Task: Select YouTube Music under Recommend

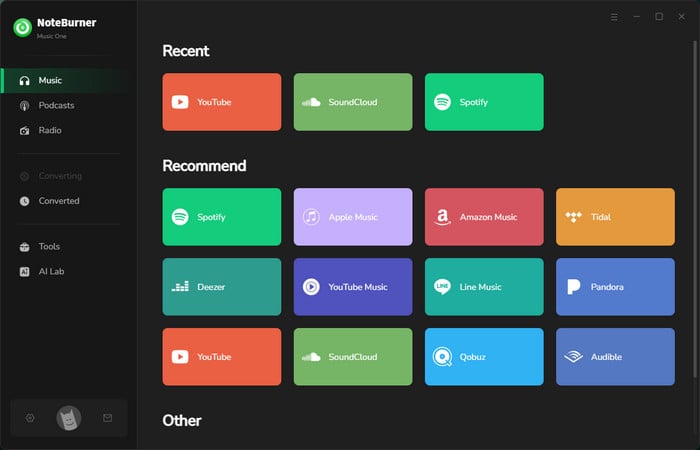Action: [x=353, y=287]
